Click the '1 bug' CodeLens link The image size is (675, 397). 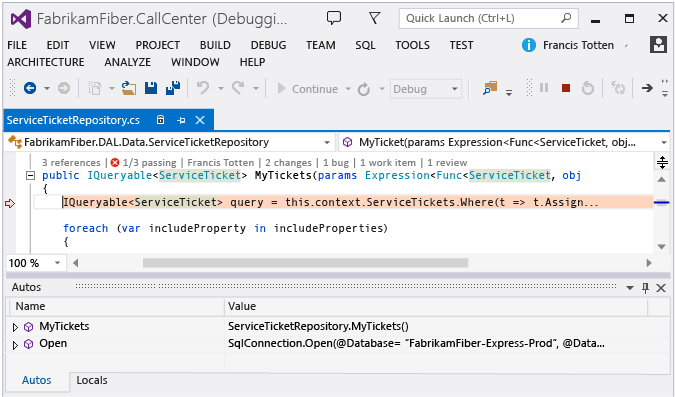point(336,163)
